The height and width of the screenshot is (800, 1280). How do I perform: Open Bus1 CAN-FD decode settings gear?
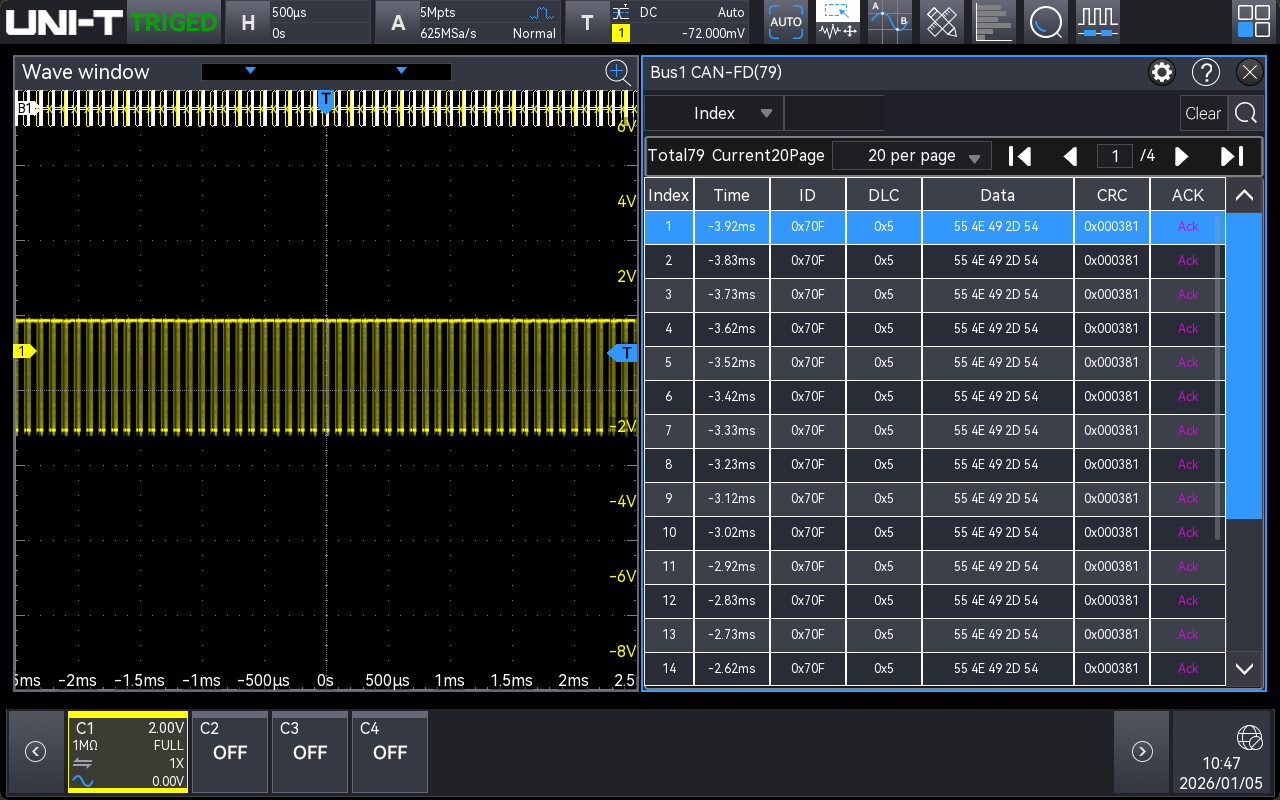pos(1161,72)
